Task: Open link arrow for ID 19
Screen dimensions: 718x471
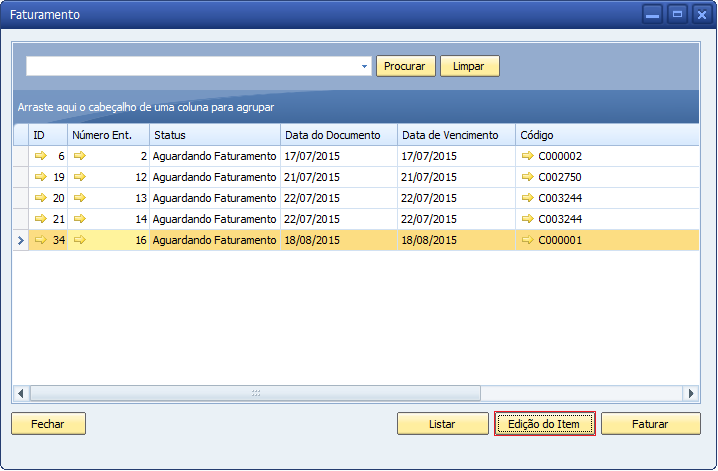Action: 41,177
